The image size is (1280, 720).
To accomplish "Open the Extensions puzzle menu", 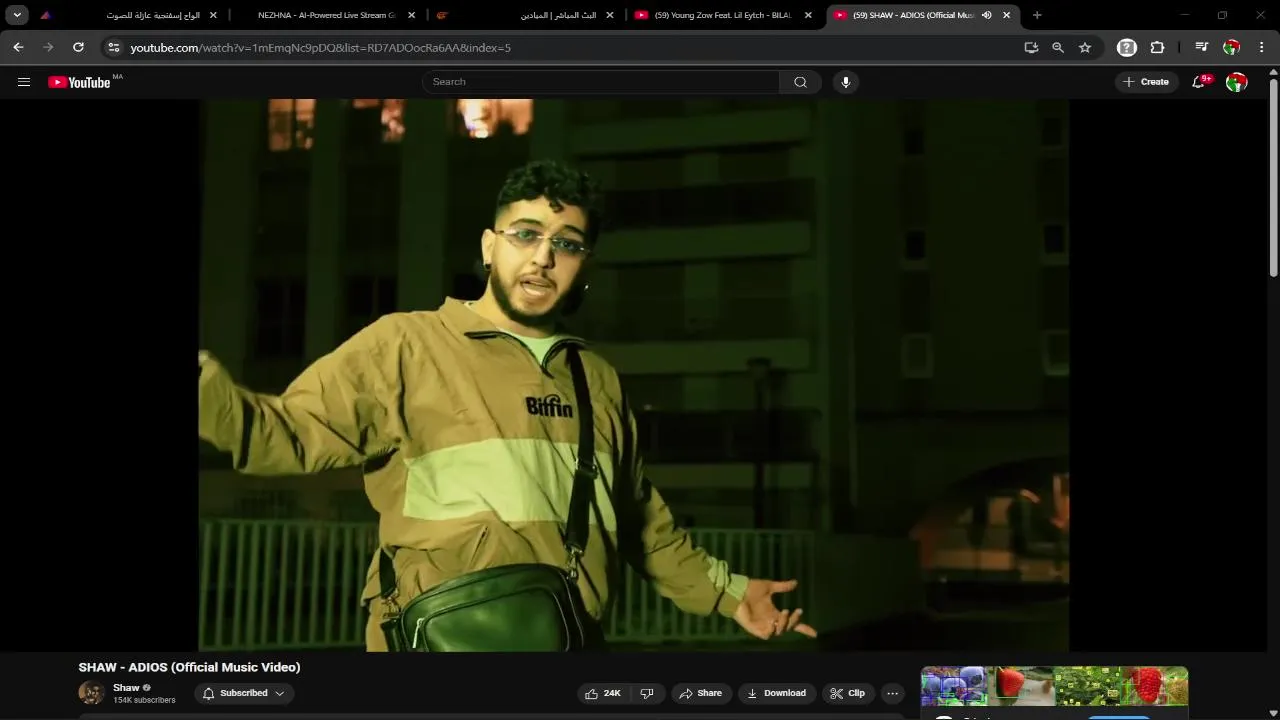I will pyautogui.click(x=1157, y=47).
